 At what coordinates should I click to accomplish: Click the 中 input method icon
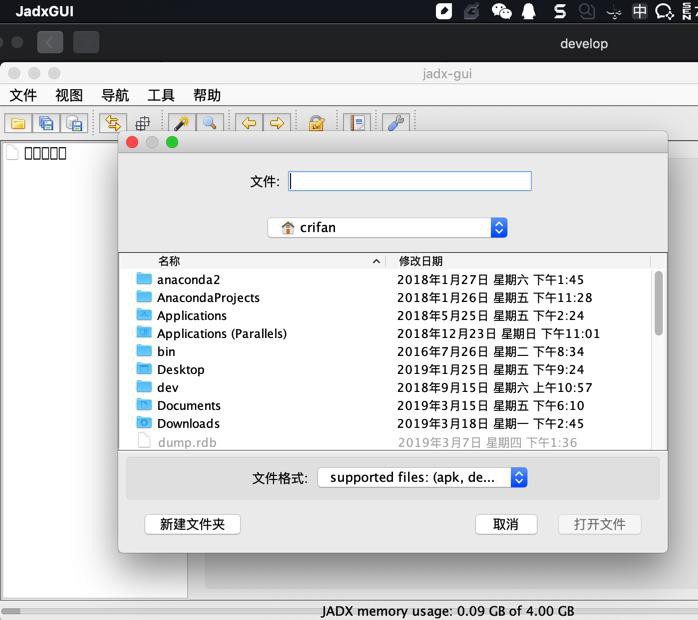coord(640,11)
